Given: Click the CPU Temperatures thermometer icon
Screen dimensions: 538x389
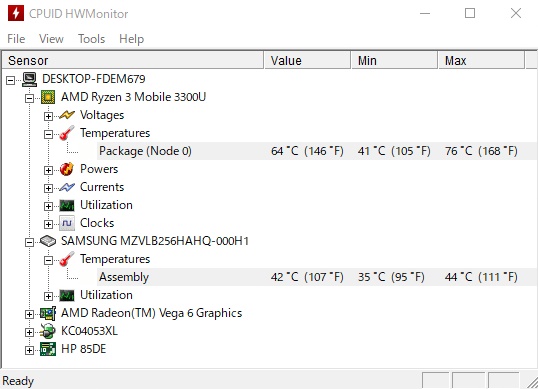Looking at the screenshot, I should 67,133.
